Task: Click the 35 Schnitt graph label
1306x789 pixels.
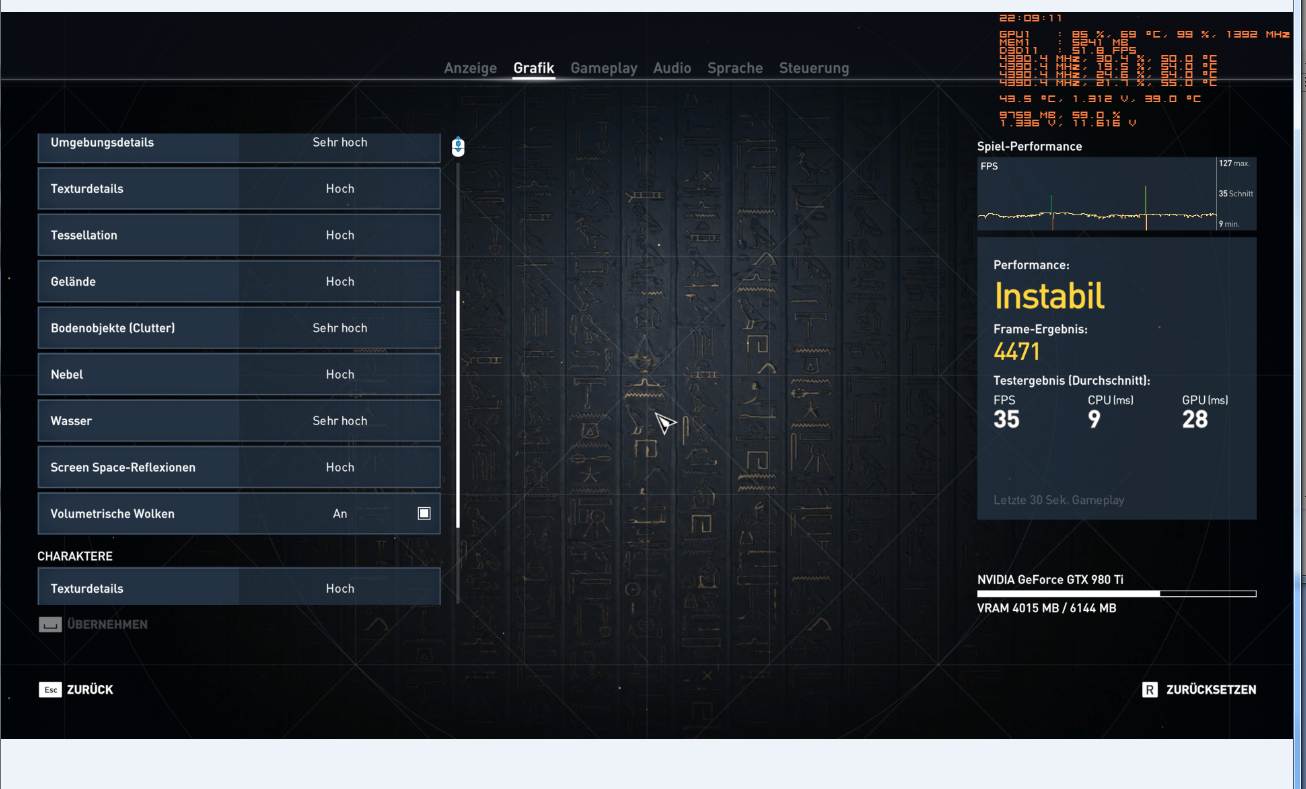Action: [x=1236, y=194]
